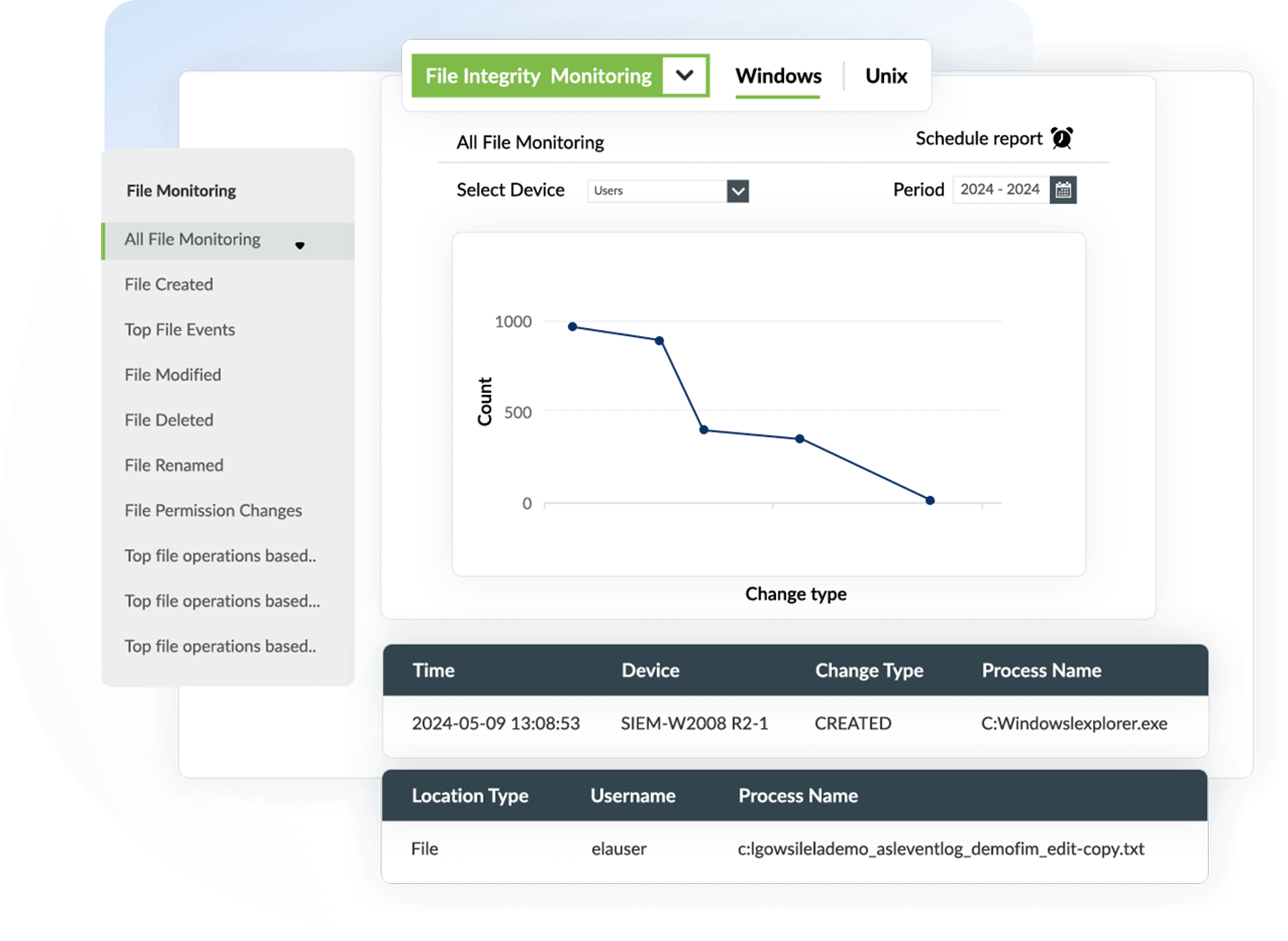Sort by the Location Type column header
The image size is (1288, 941).
[470, 796]
